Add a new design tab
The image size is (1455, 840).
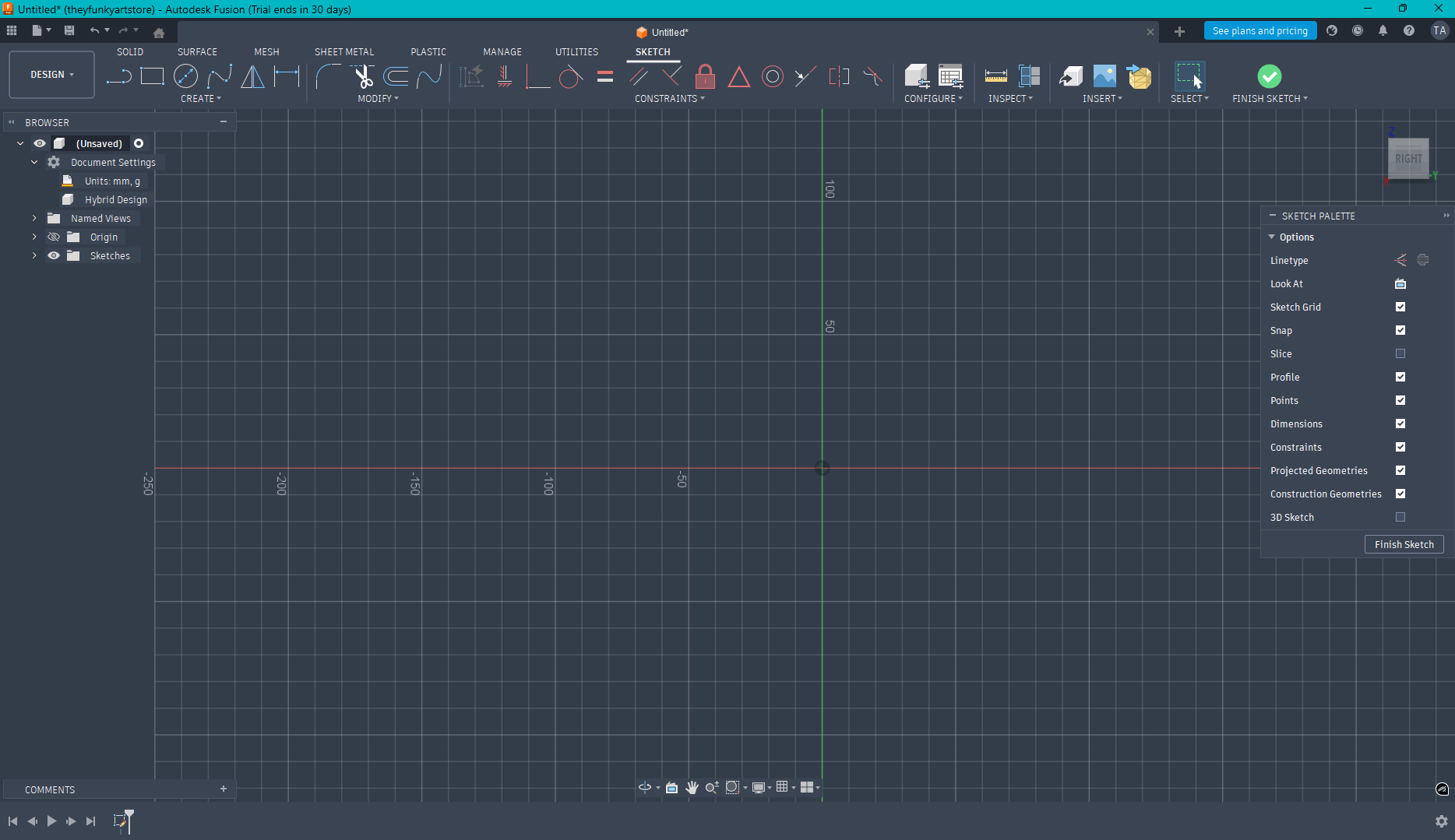(x=1179, y=31)
